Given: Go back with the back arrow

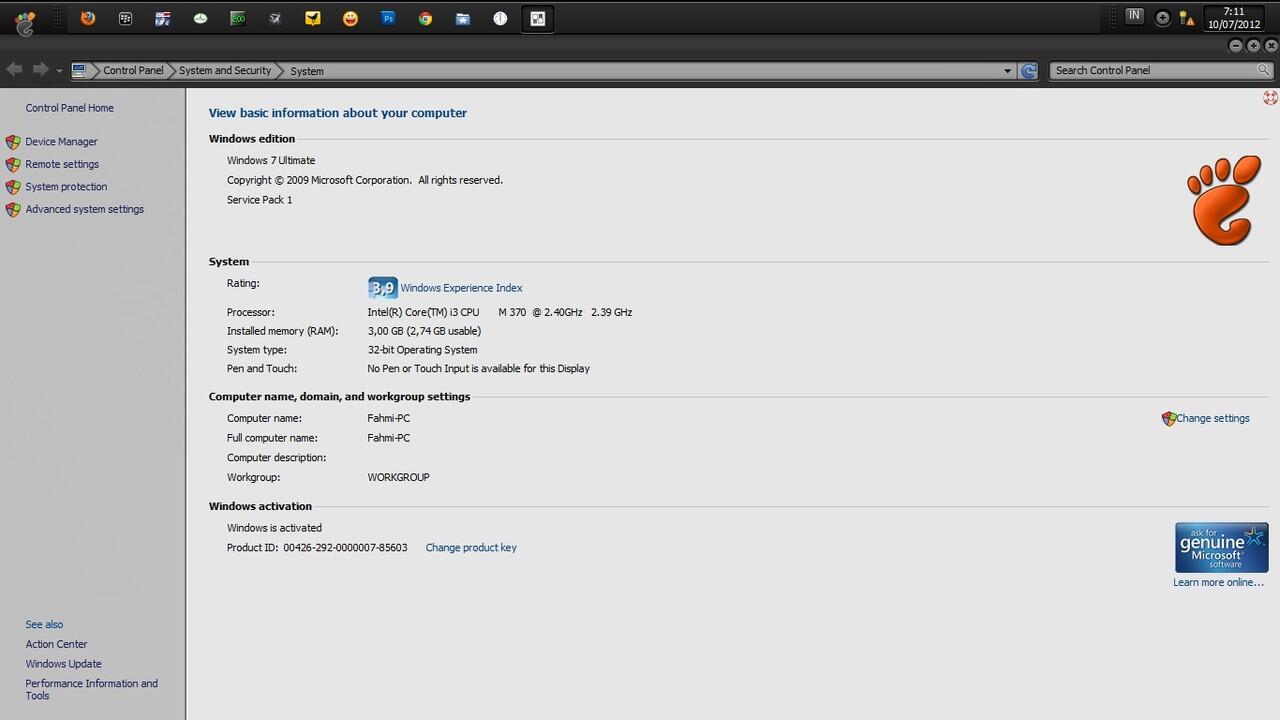Looking at the screenshot, I should 14,69.
